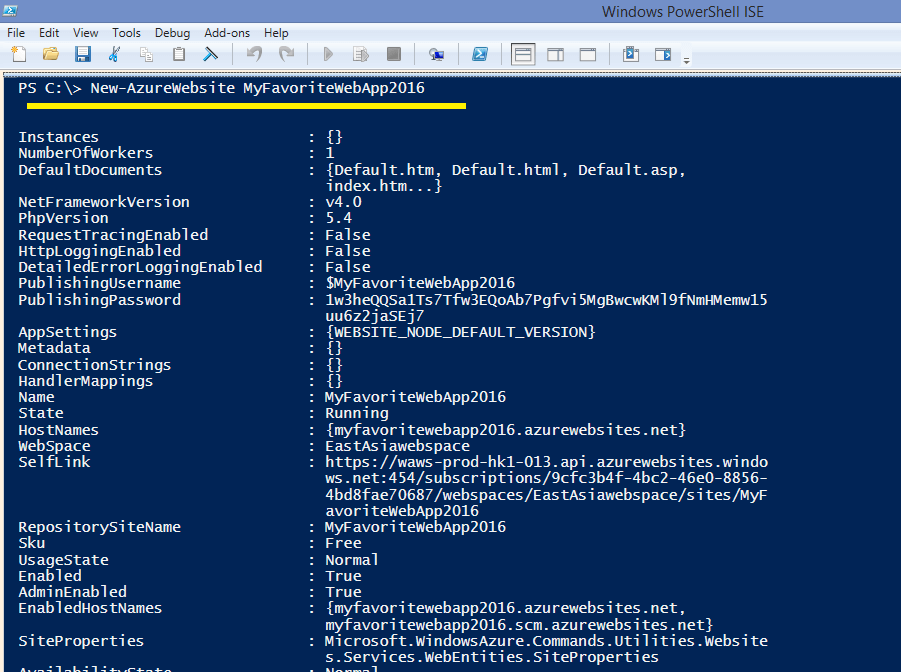Open the Help menu
Viewport: 901px width, 672px height.
tap(276, 33)
